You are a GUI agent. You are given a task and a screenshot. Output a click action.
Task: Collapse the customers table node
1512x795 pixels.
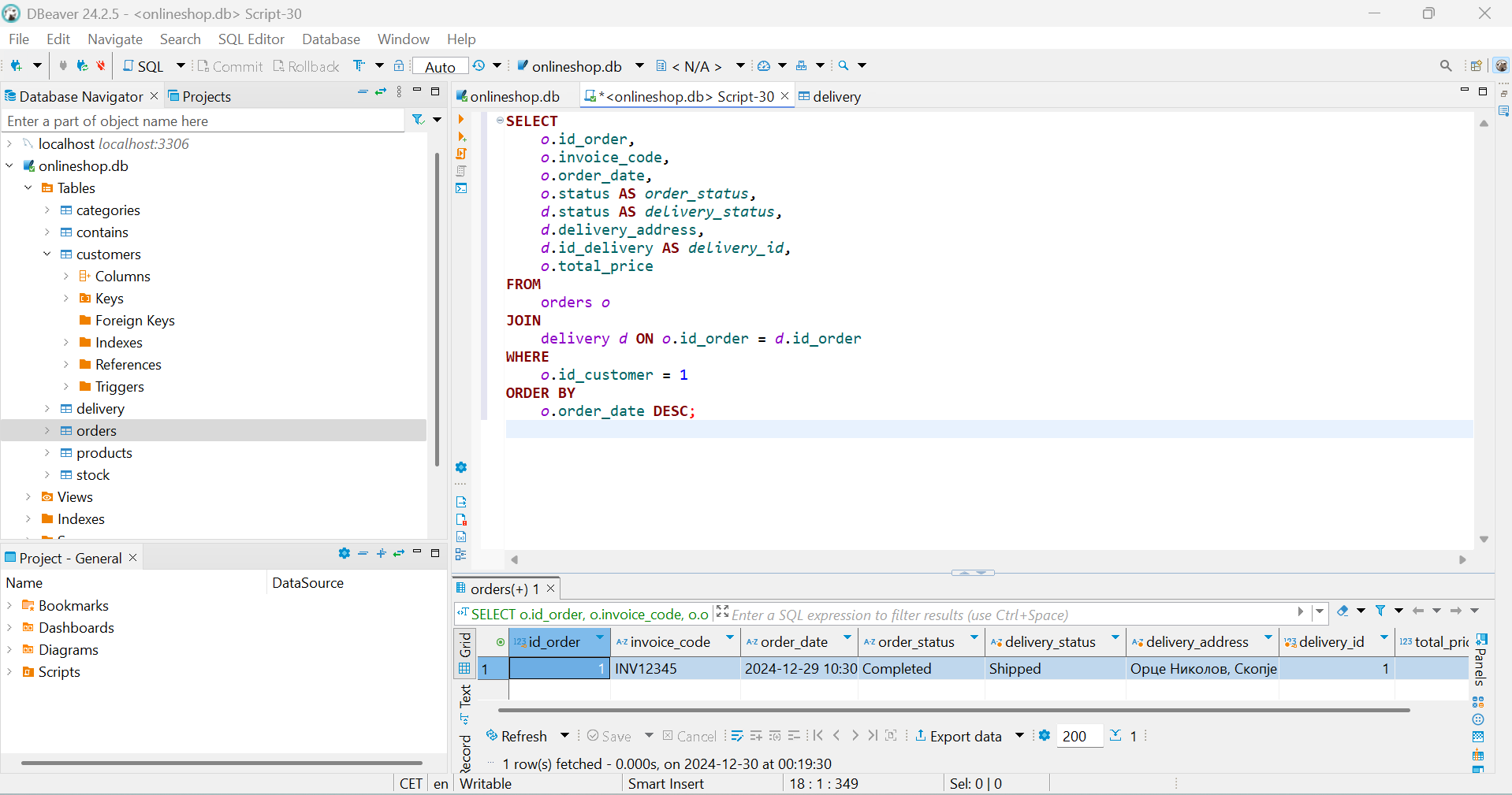47,254
